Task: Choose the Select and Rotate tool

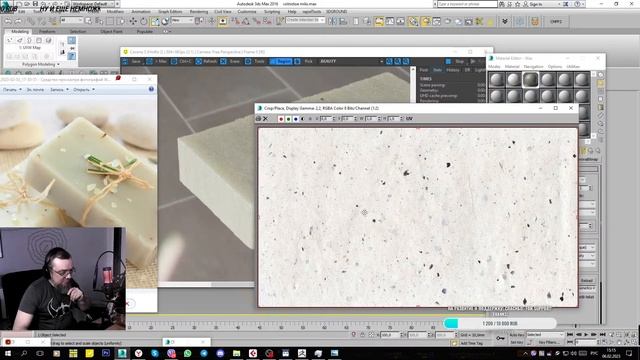Action: [x=144, y=21]
